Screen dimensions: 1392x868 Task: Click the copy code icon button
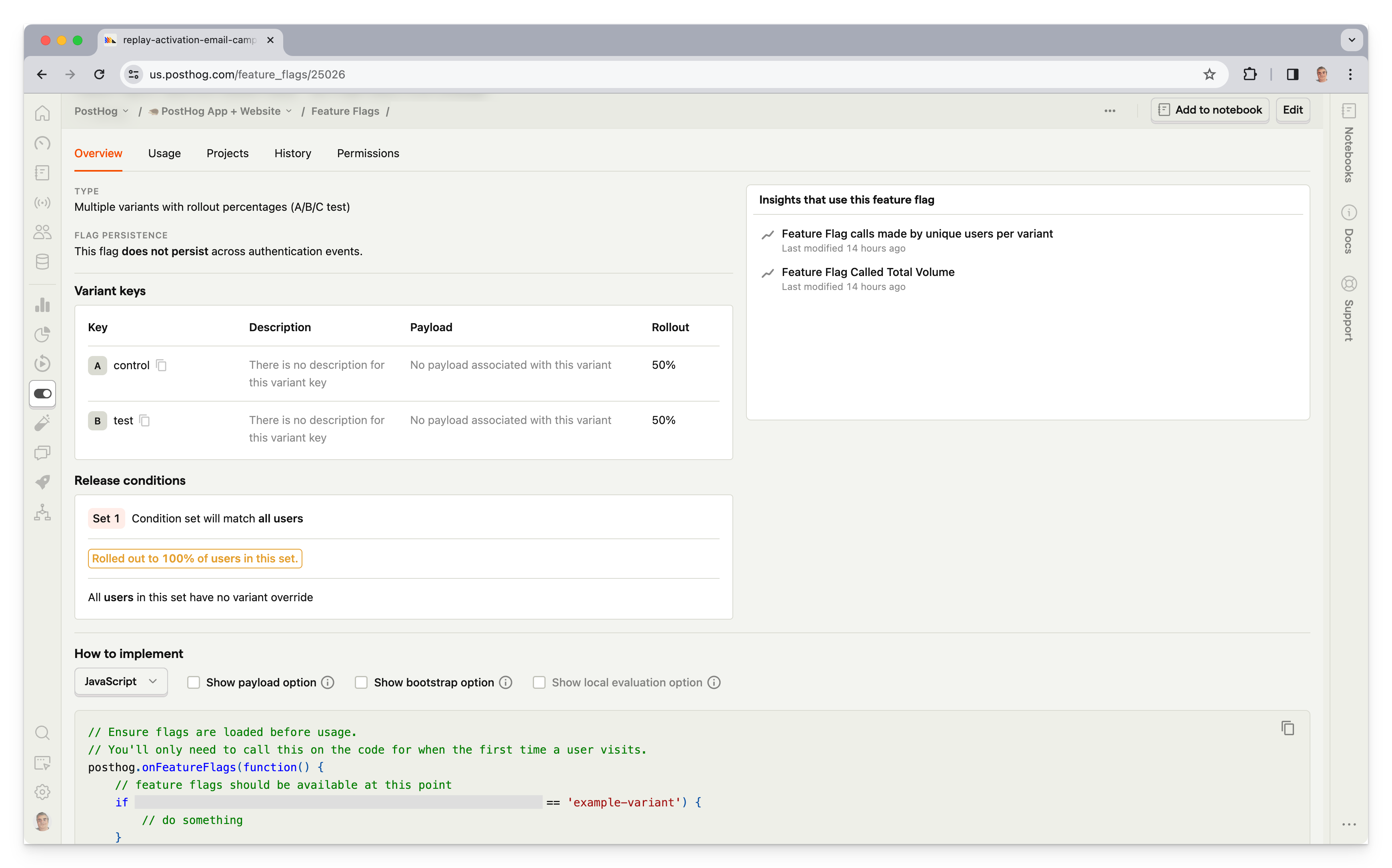point(1289,727)
